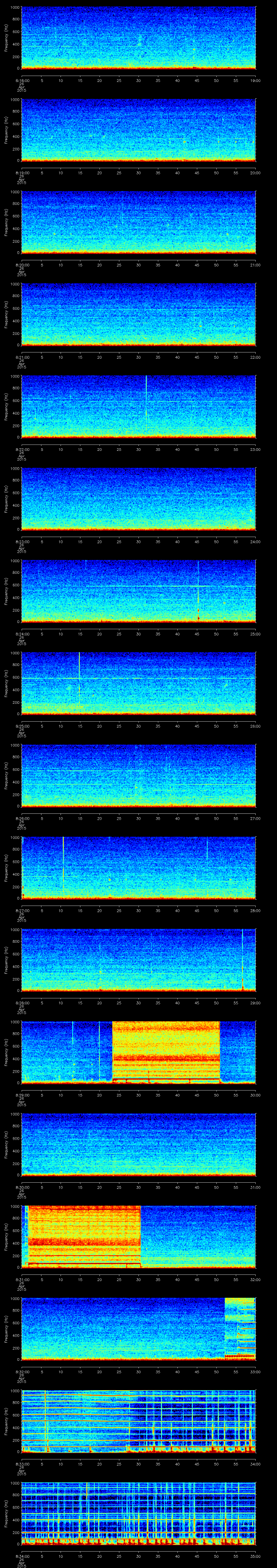The width and height of the screenshot is (277, 1568).
Task: Select the 35:00 end time label
Action: pos(255,1556)
